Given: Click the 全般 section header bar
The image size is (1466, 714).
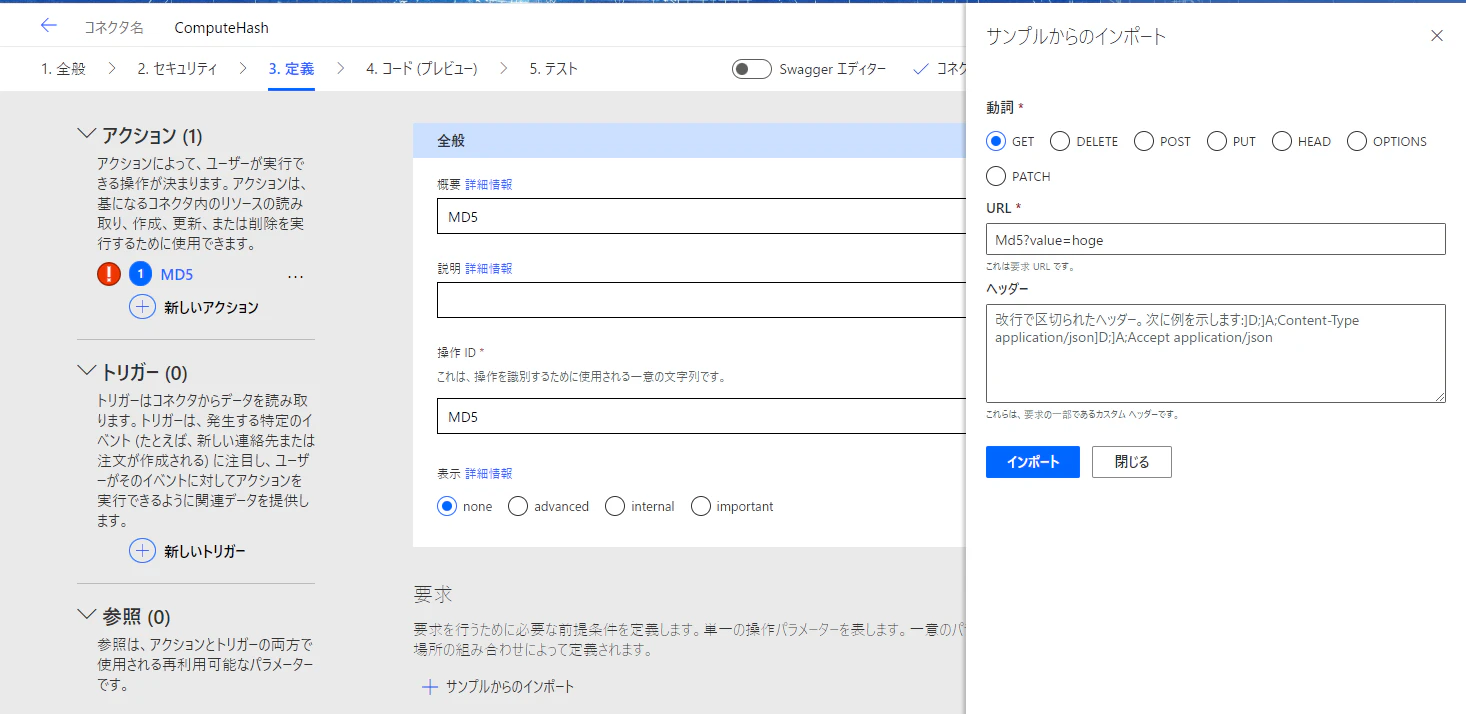Looking at the screenshot, I should (x=689, y=141).
